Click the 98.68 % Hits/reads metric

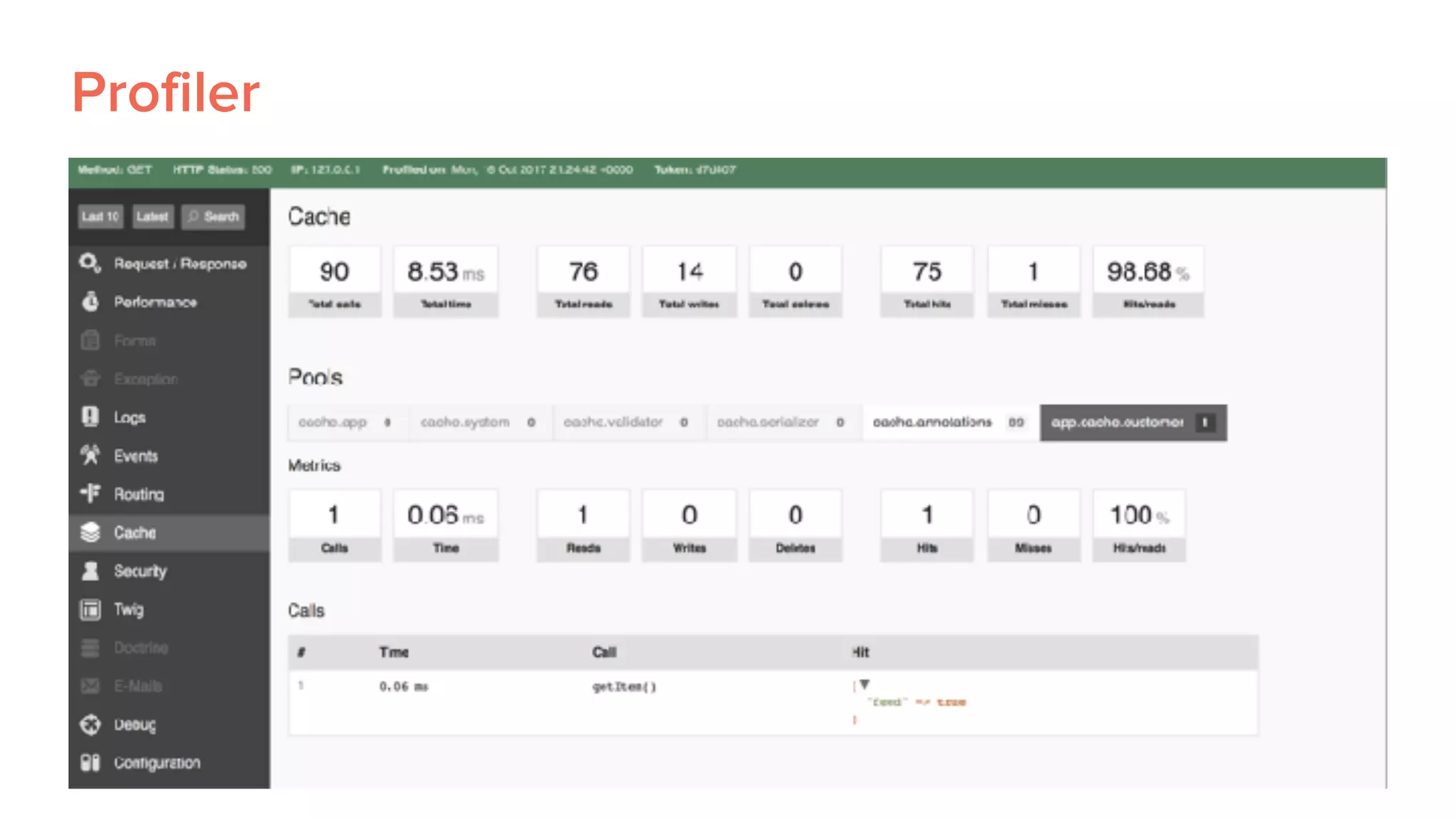1148,282
